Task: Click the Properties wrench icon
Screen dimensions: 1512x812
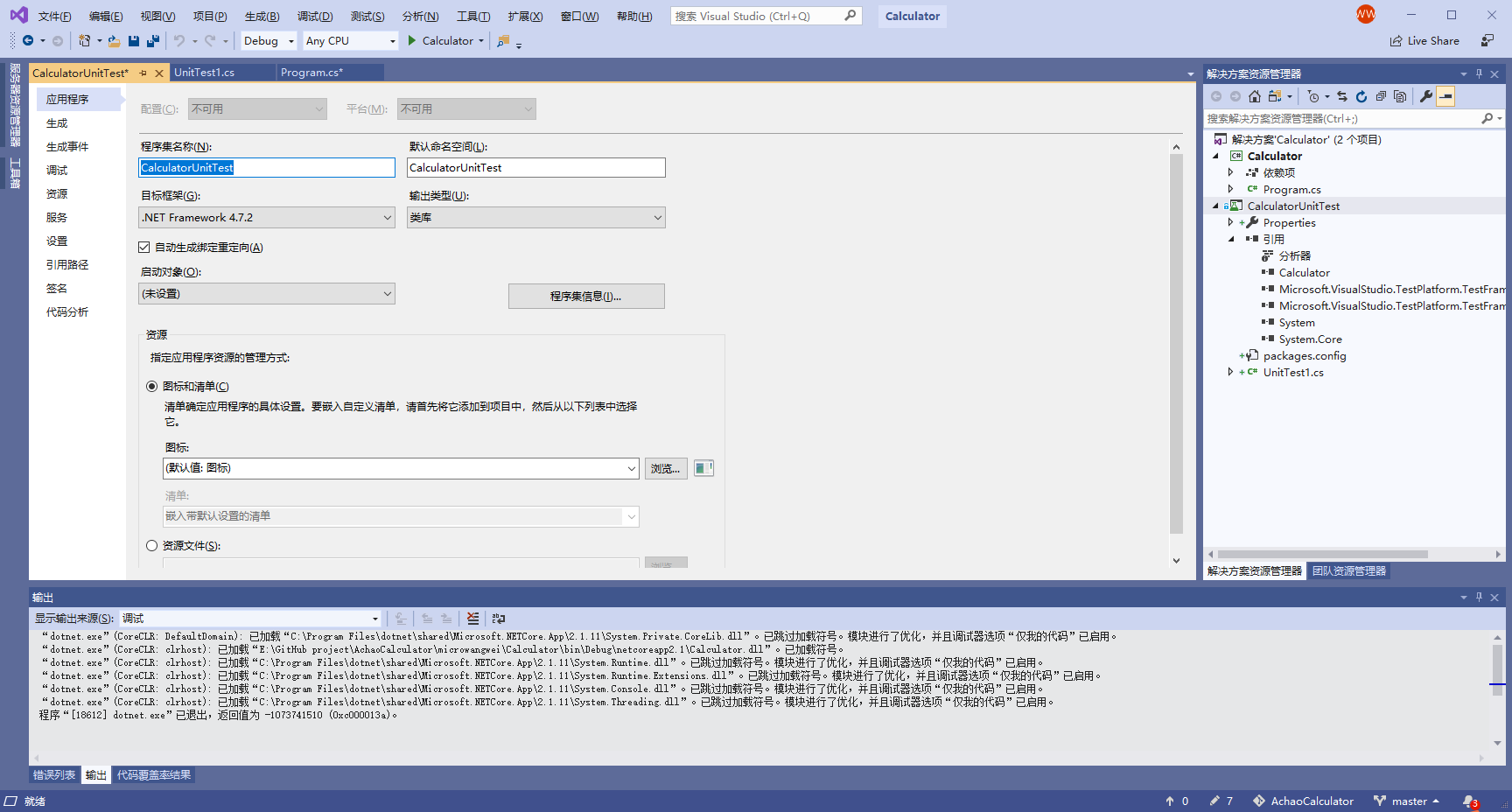Action: [1426, 96]
